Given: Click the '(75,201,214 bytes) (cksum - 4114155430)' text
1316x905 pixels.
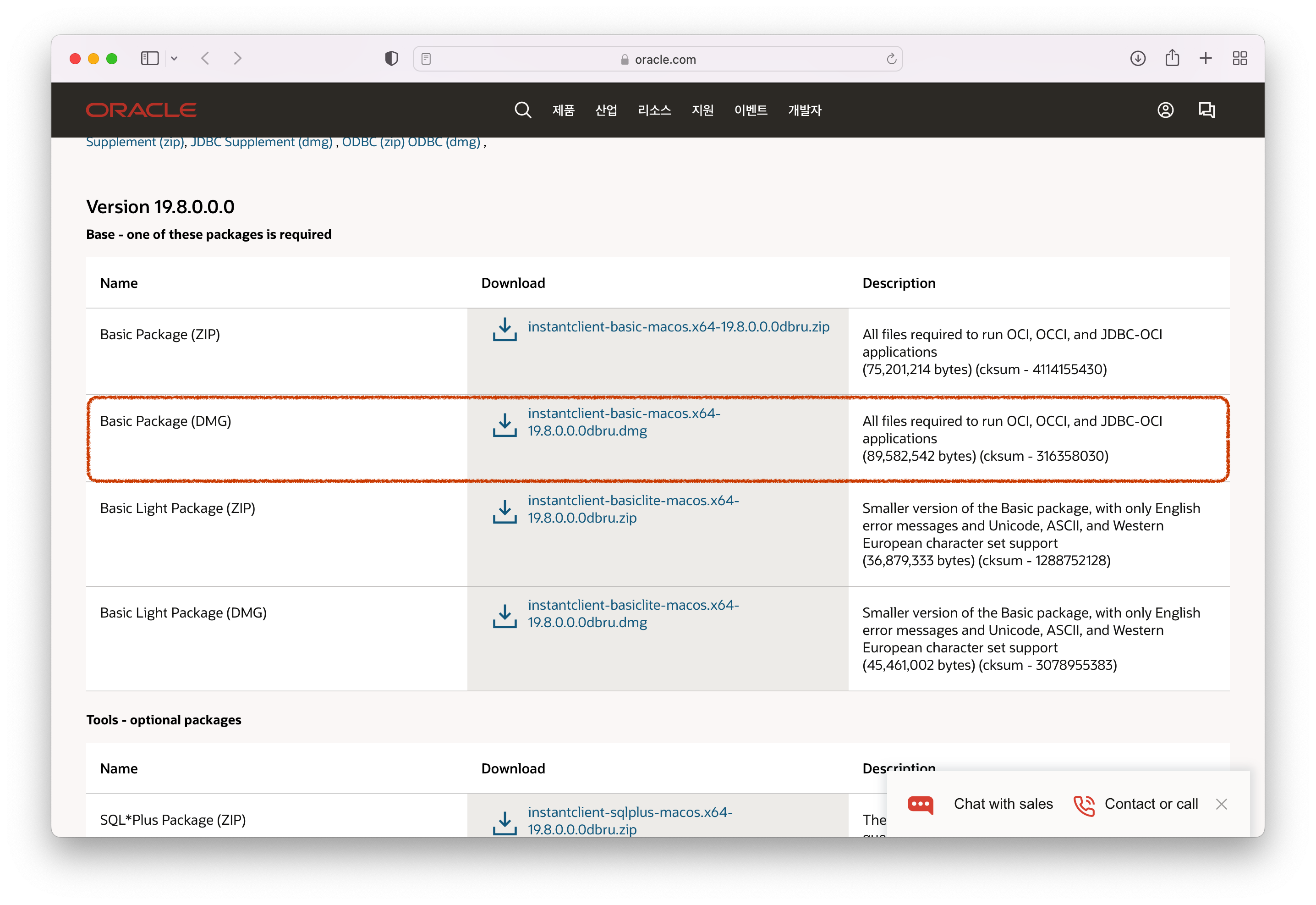Looking at the screenshot, I should tap(984, 370).
